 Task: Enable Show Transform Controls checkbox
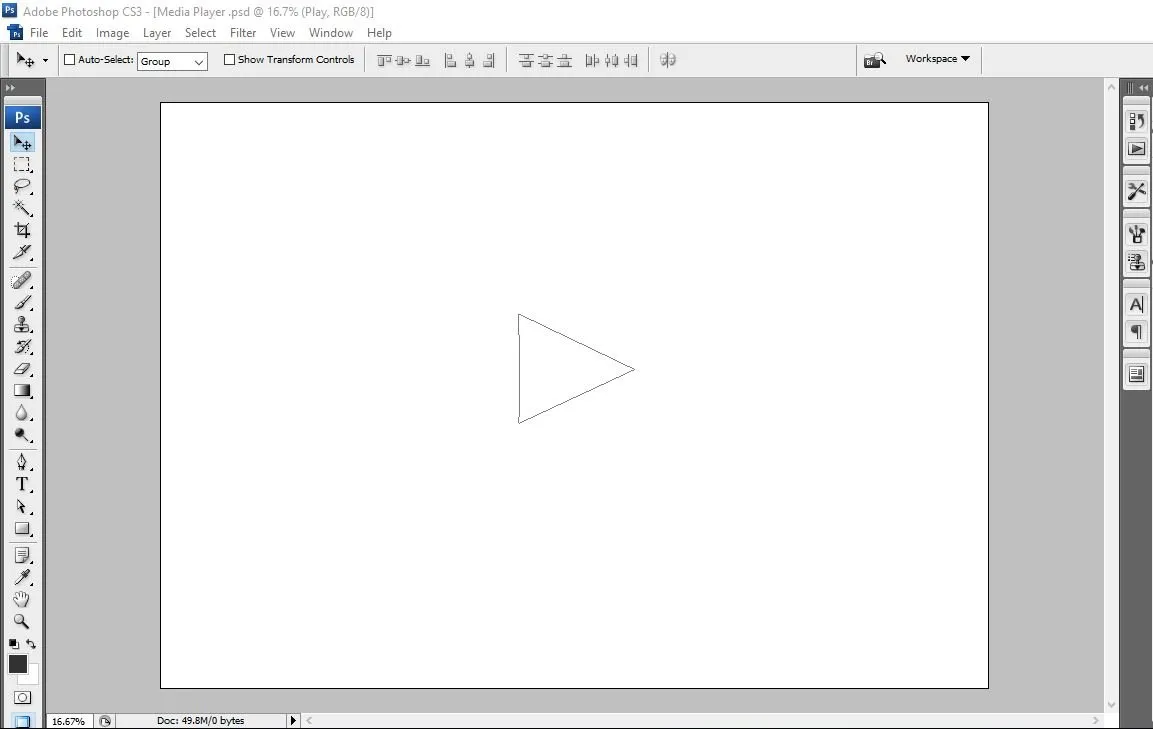229,60
